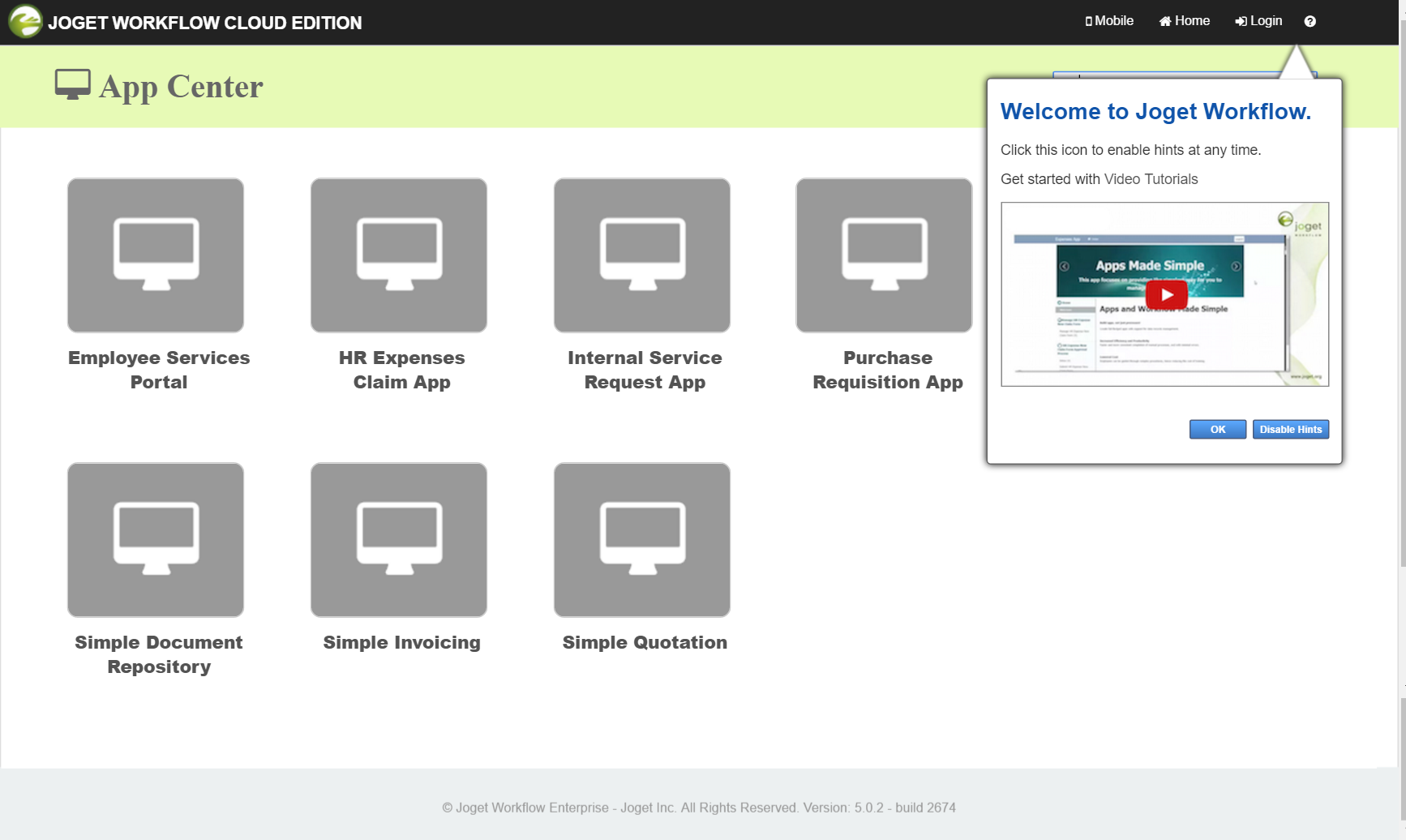
Task: Open the Internal Service Request App icon
Action: (642, 255)
